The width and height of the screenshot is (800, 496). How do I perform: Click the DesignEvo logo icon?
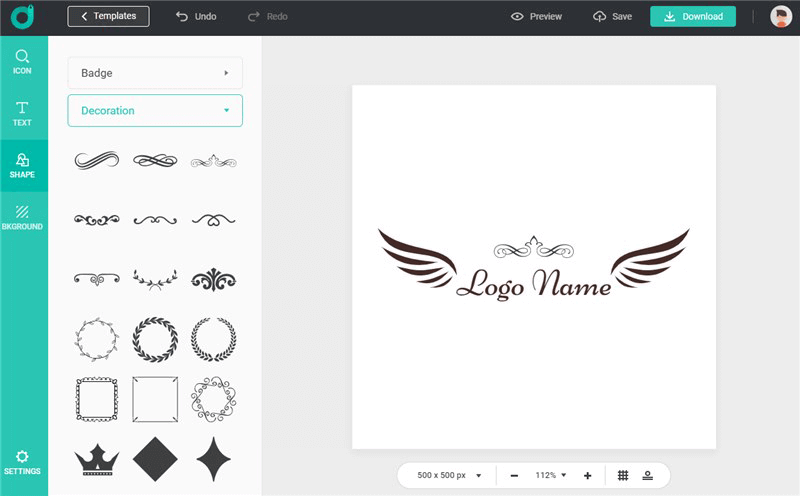pos(23,16)
